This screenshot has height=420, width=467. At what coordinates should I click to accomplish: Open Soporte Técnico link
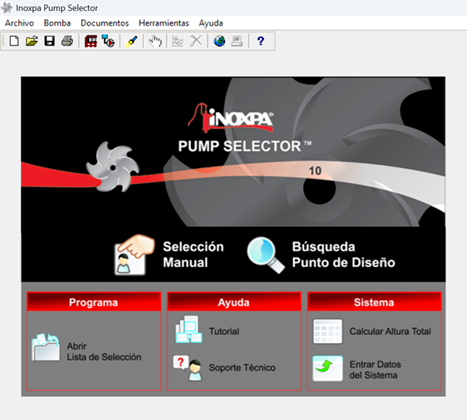click(242, 368)
